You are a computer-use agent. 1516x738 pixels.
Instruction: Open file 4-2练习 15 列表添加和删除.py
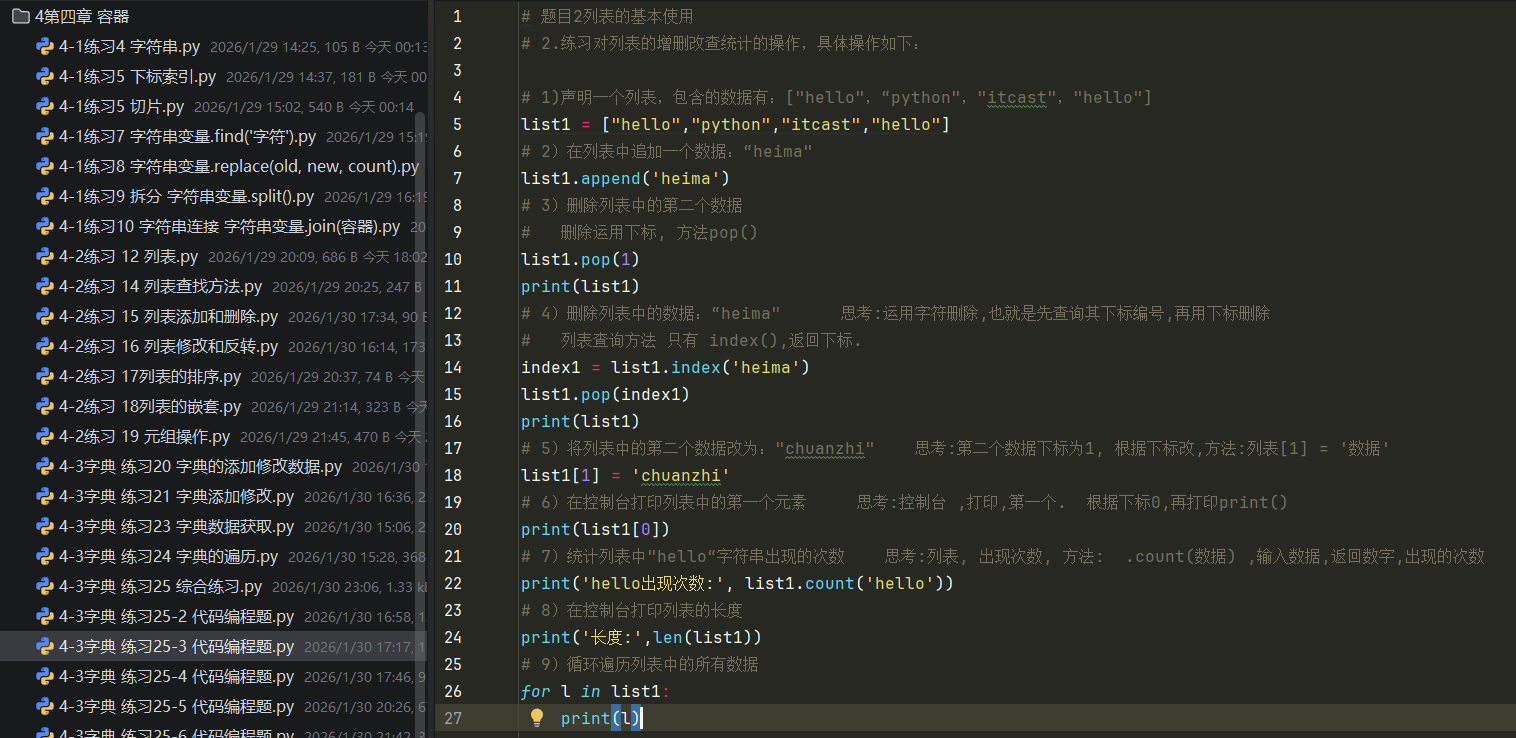coord(168,316)
